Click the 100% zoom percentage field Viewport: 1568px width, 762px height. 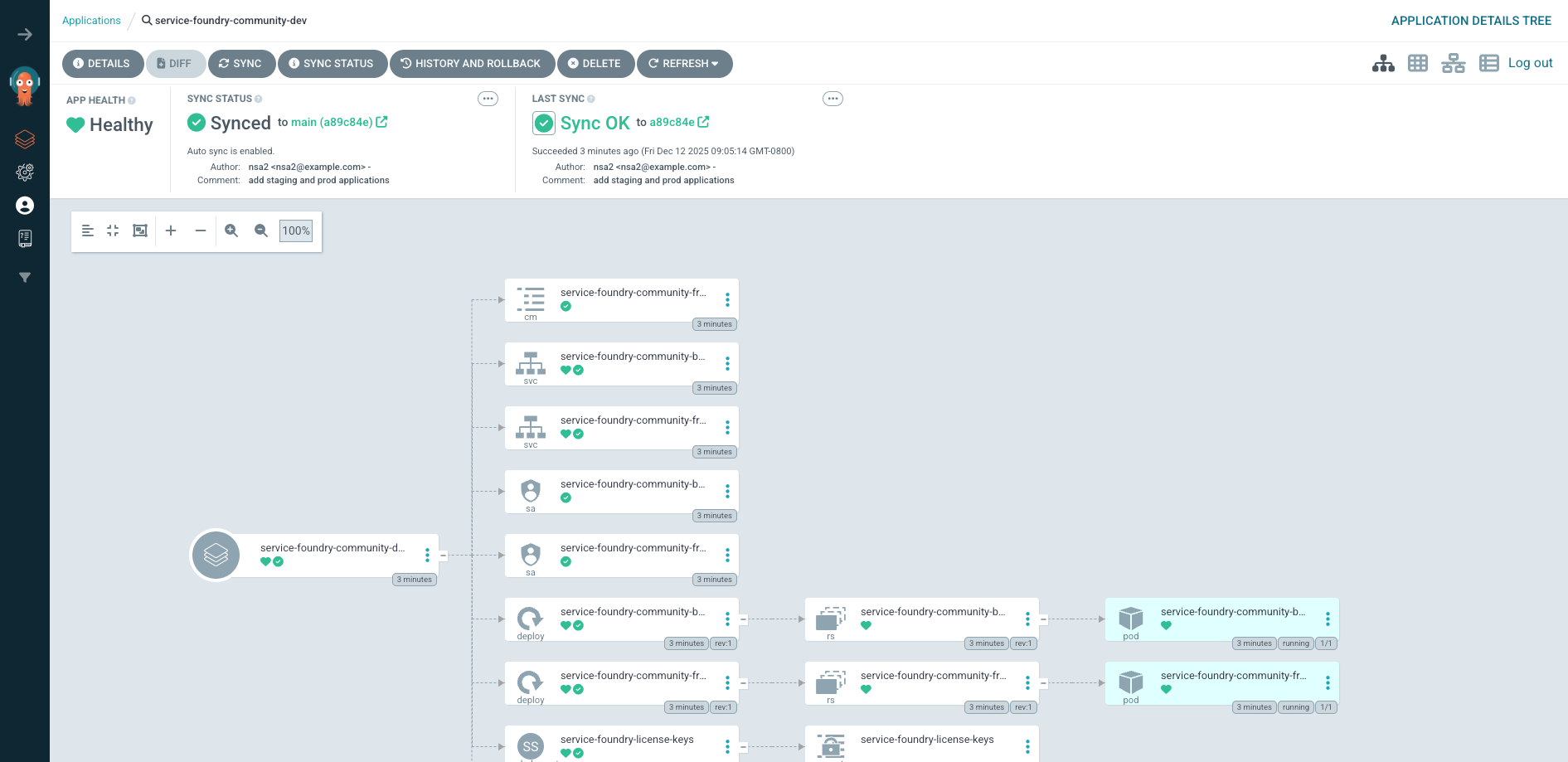point(296,231)
